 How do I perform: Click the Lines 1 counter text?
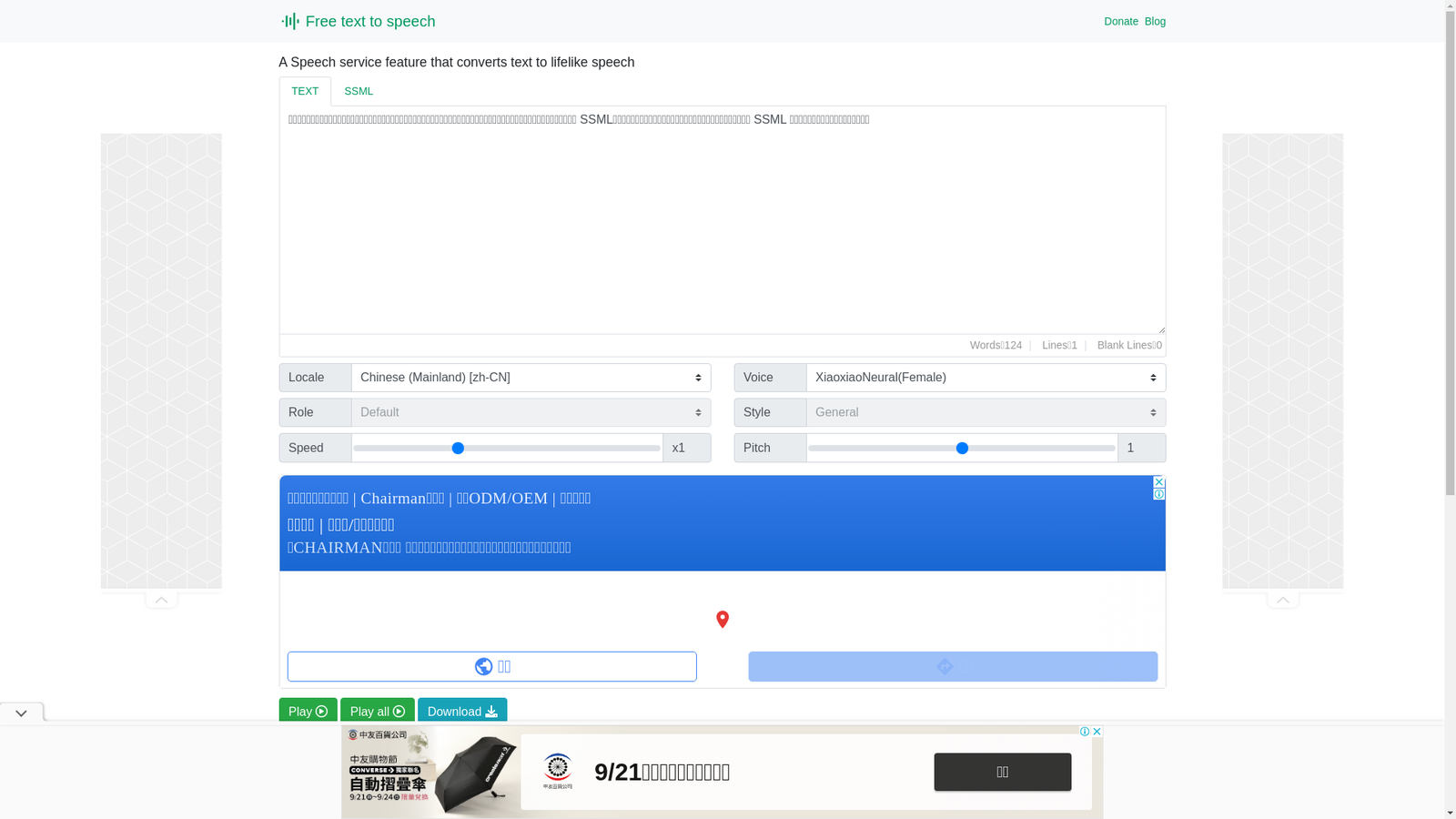[1059, 345]
